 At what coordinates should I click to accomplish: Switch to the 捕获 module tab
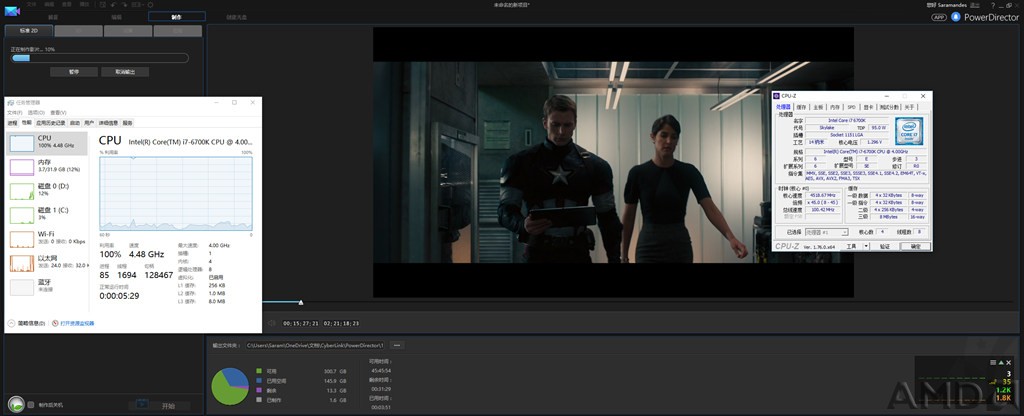coord(53,17)
